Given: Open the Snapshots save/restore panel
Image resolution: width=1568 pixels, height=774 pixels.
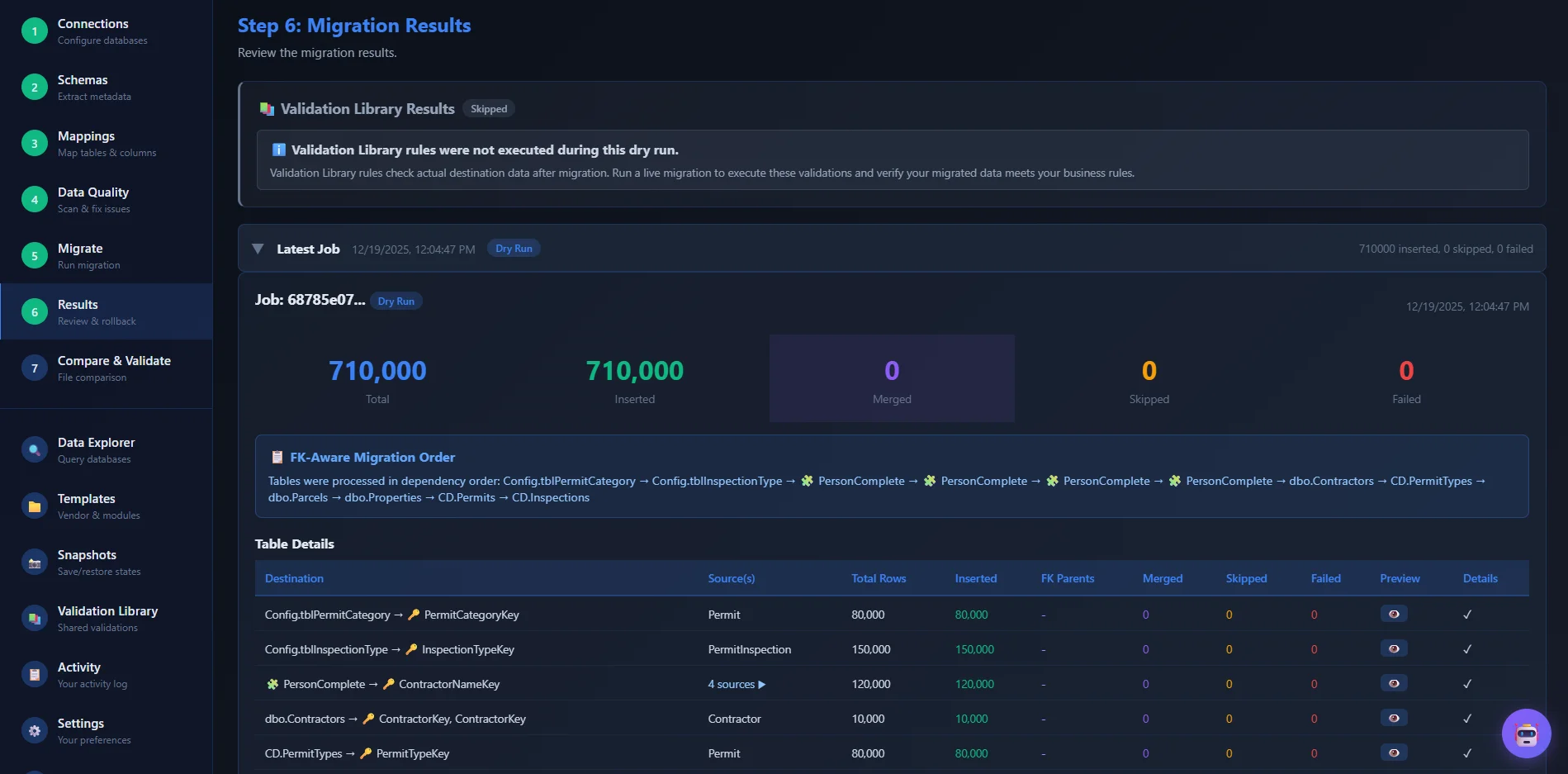Looking at the screenshot, I should click(33, 562).
